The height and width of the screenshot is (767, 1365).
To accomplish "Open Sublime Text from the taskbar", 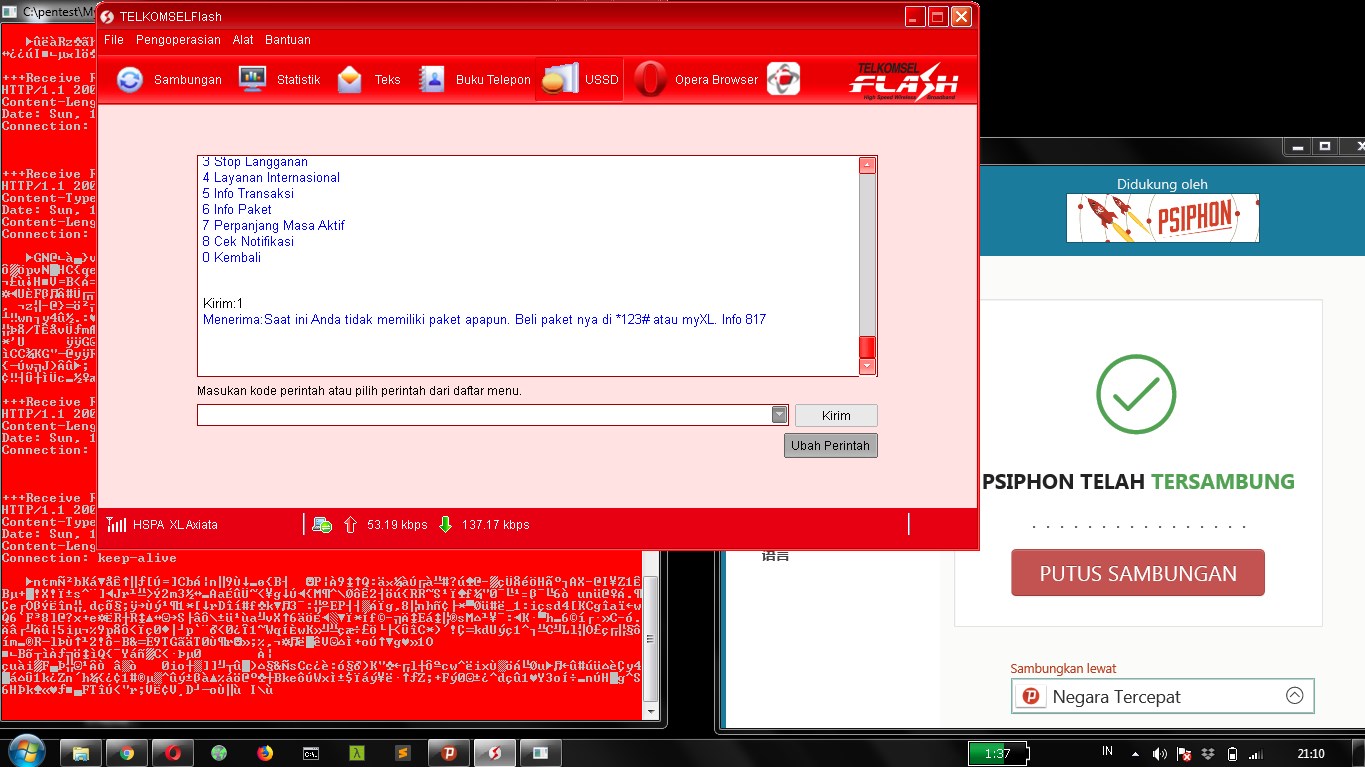I will (x=403, y=753).
